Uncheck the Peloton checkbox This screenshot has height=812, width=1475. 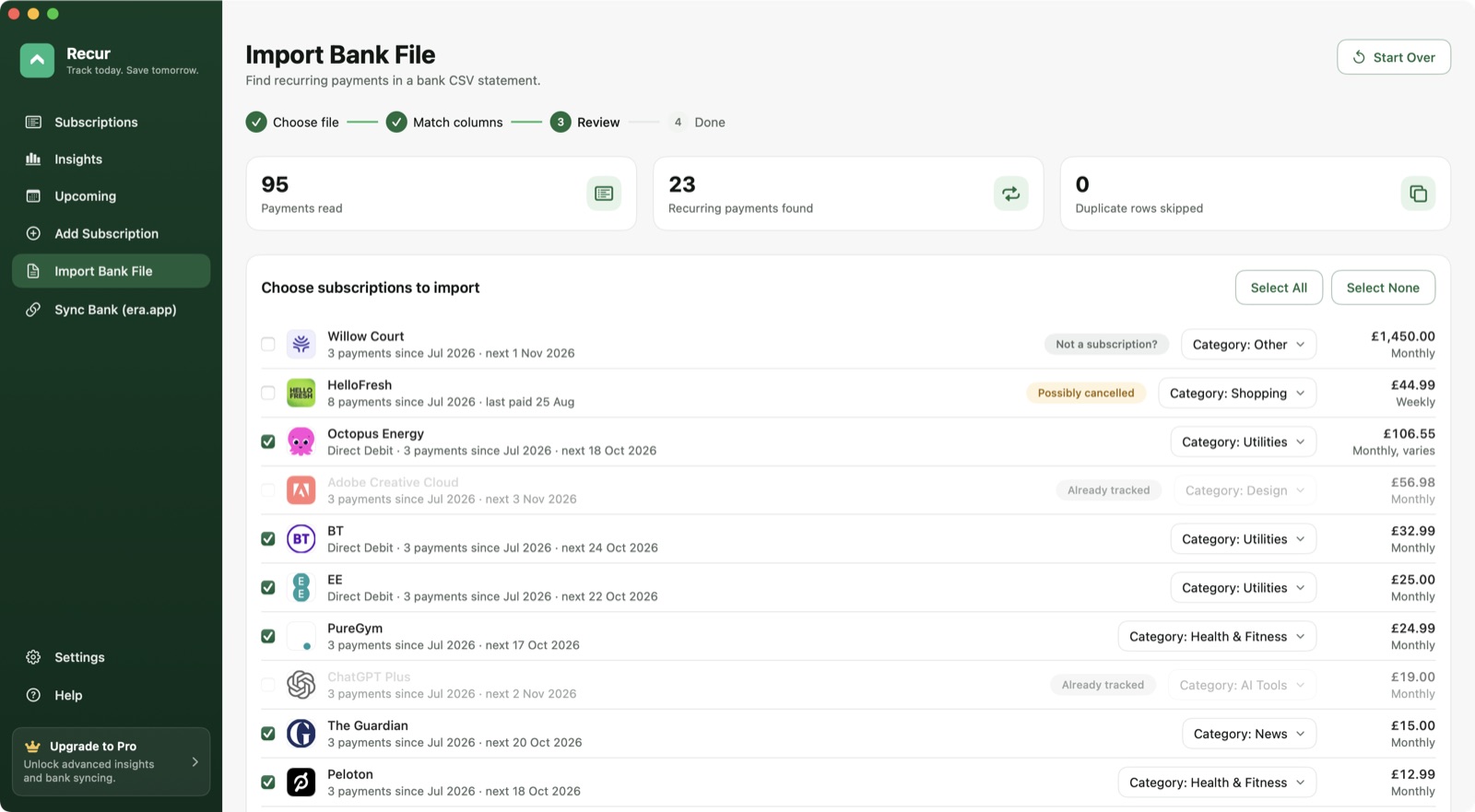coord(268,783)
